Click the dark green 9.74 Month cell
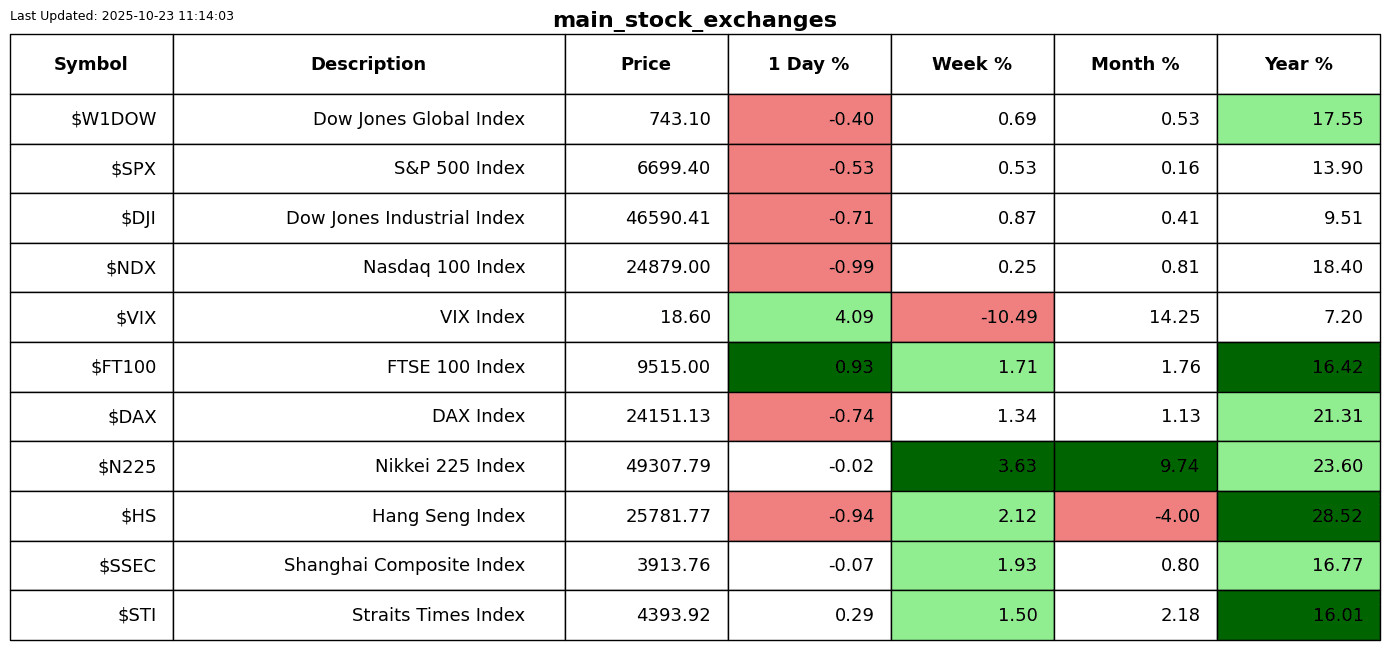The height and width of the screenshot is (650, 1390). [x=1135, y=467]
